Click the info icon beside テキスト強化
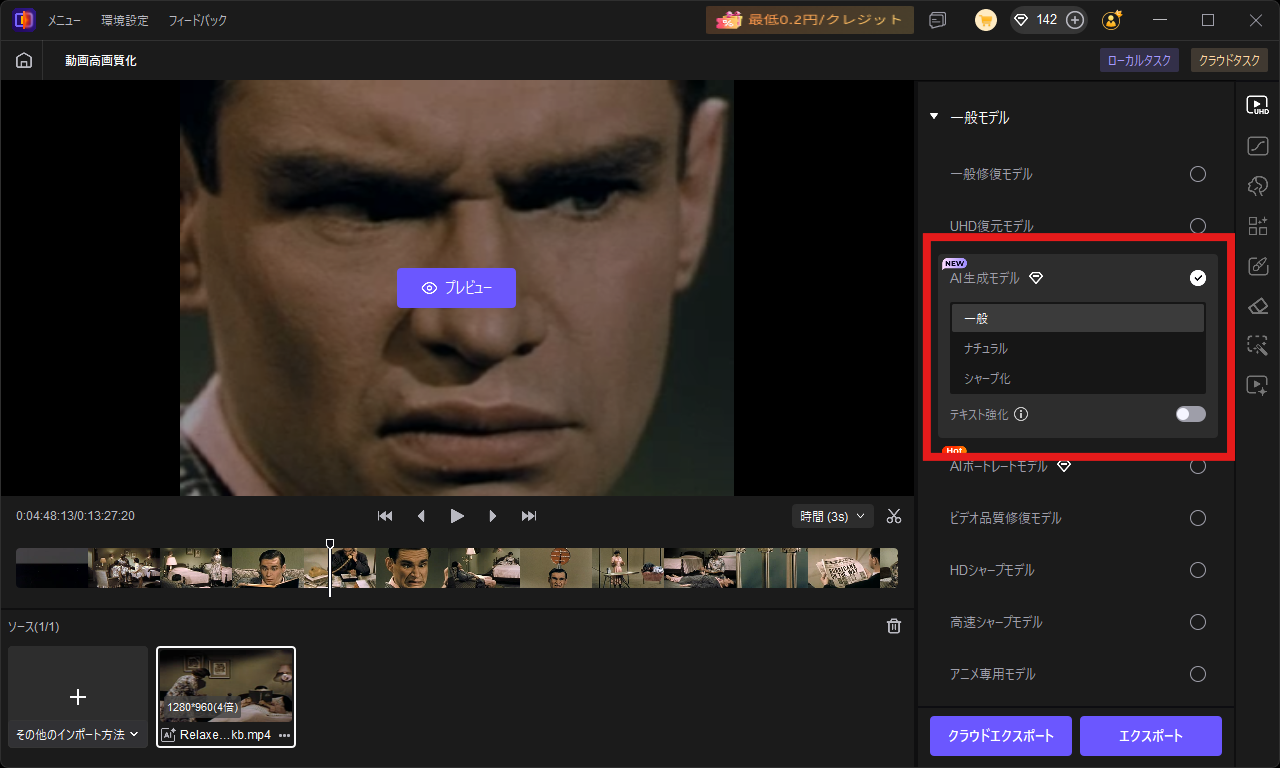 click(x=1021, y=414)
